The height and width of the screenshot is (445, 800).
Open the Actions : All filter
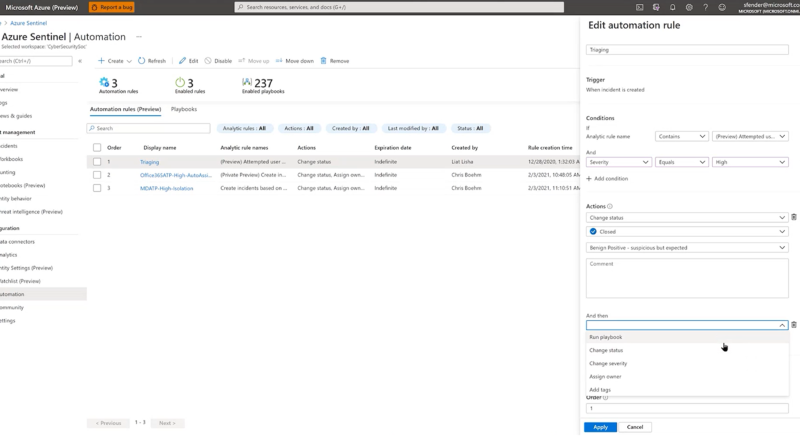tap(299, 129)
